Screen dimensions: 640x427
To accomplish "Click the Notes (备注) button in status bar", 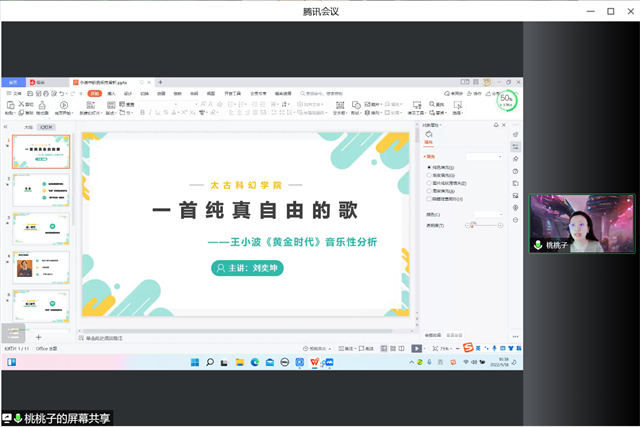I will point(347,349).
